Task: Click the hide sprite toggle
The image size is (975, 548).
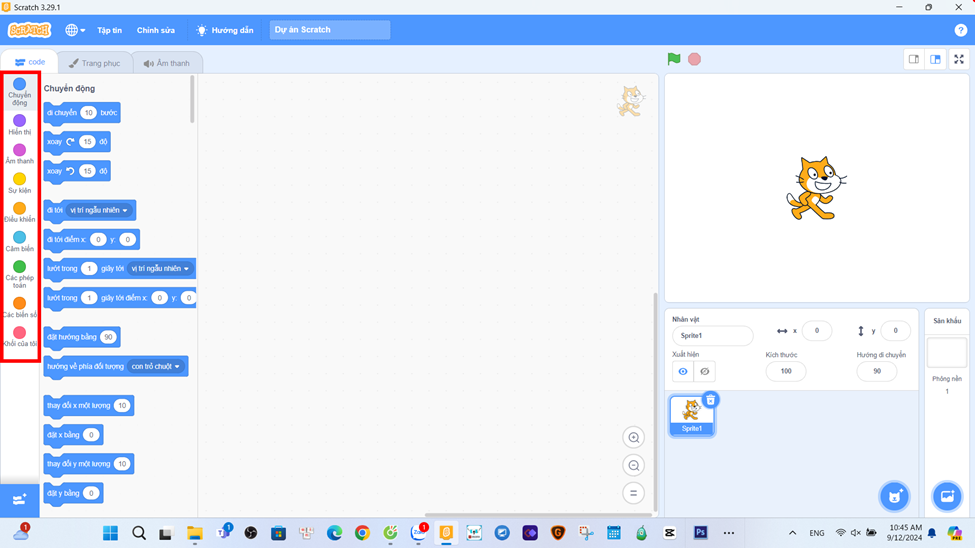Action: [x=705, y=371]
